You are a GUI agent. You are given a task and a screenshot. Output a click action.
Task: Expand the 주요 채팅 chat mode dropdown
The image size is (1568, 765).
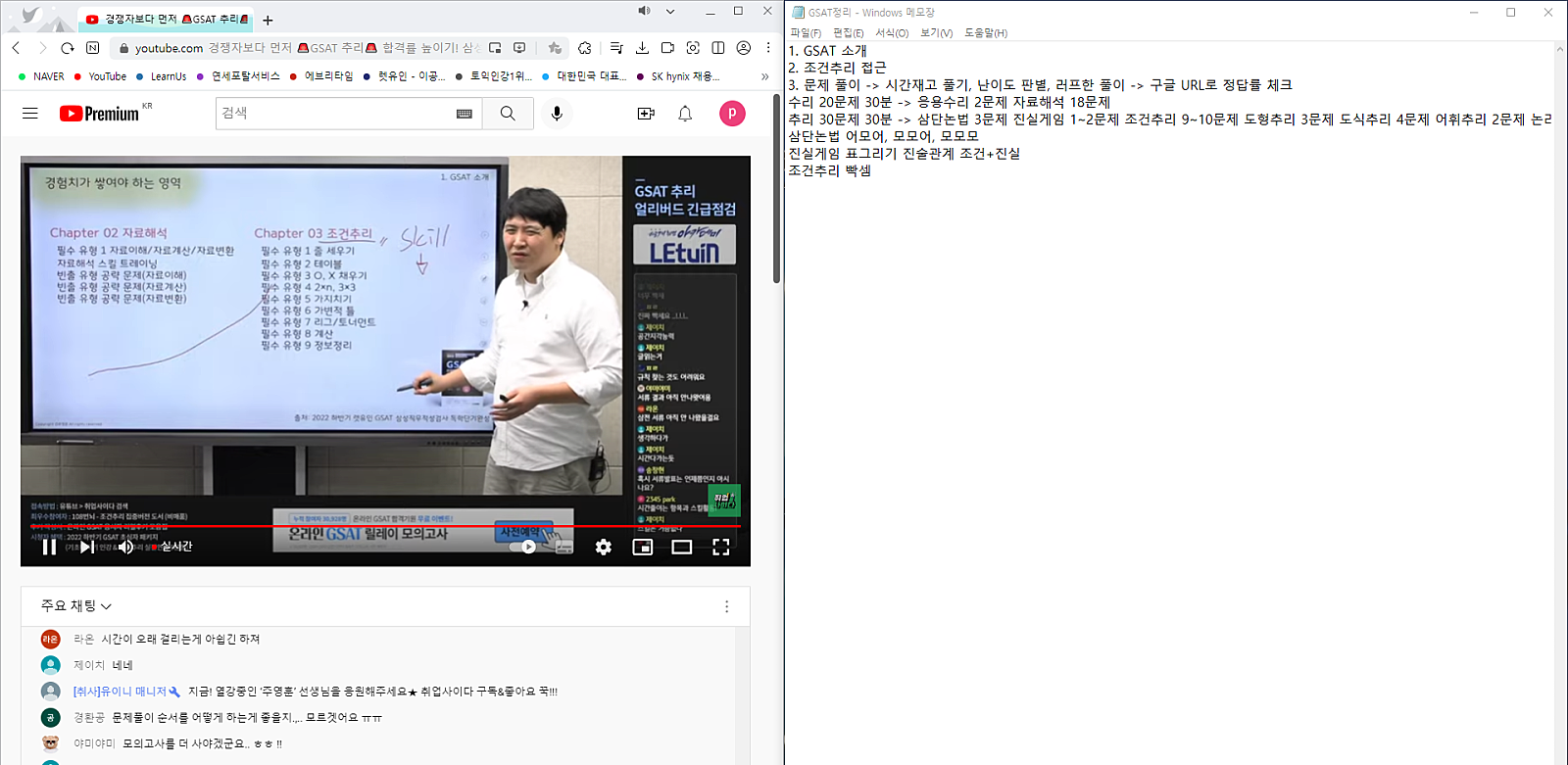[x=76, y=606]
